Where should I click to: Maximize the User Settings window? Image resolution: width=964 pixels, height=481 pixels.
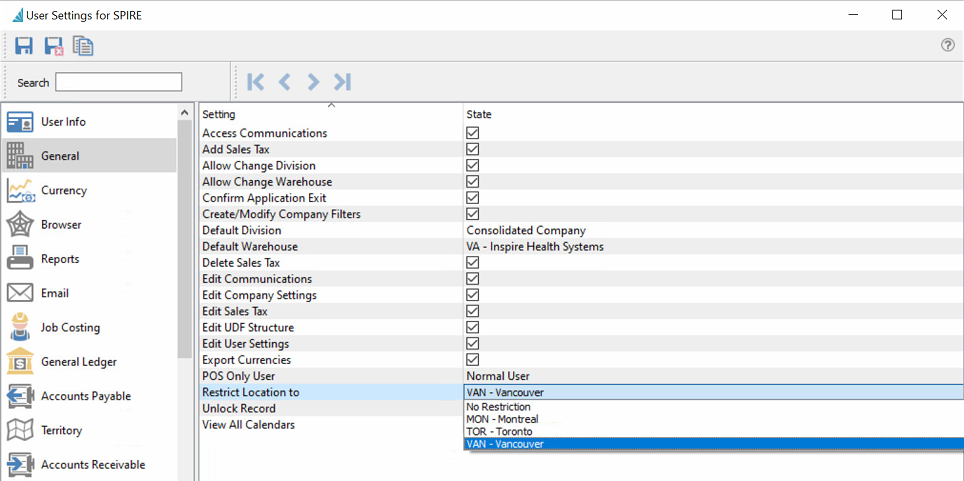tap(897, 15)
